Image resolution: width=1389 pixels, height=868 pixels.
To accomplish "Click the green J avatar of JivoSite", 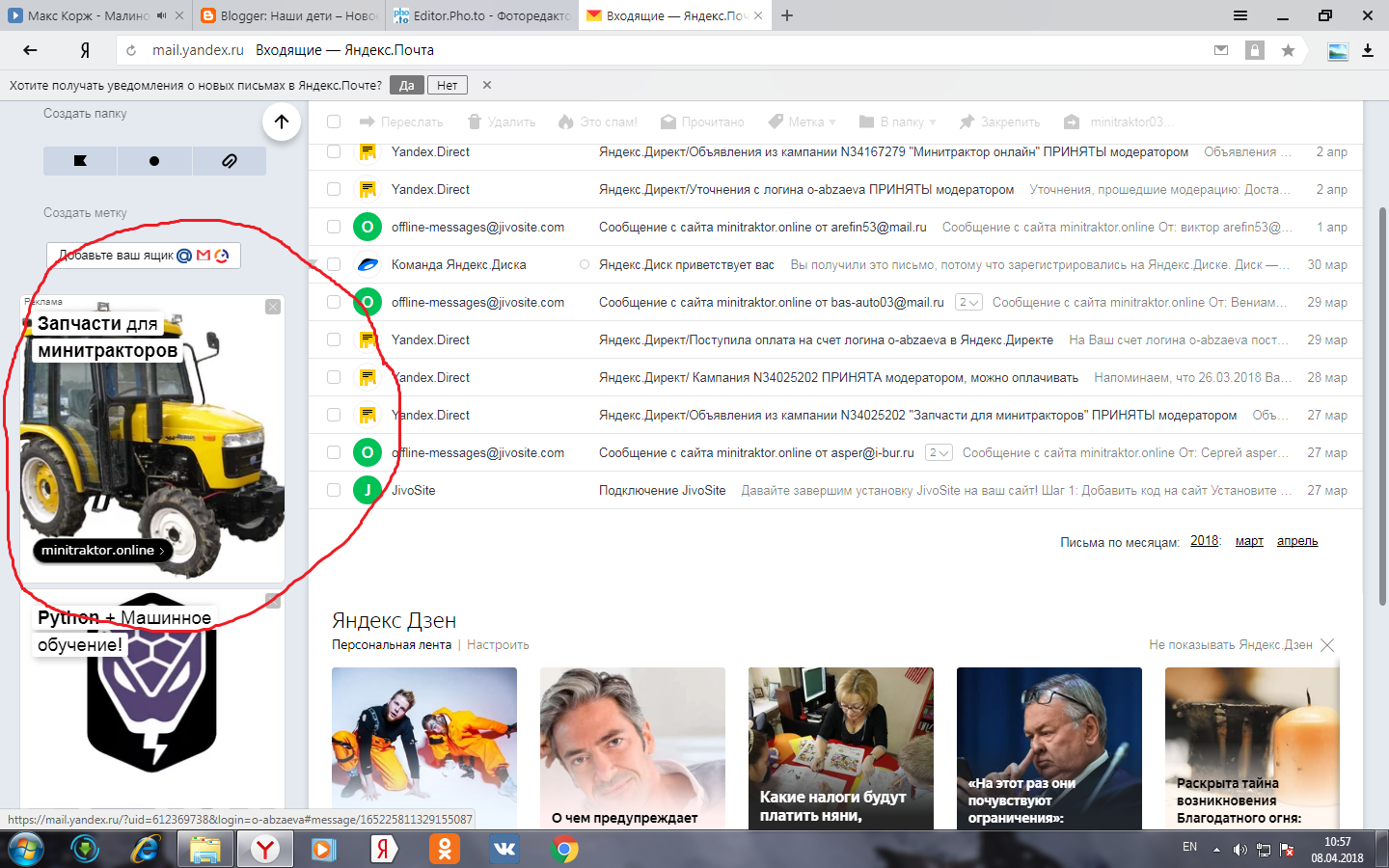I will click(367, 490).
